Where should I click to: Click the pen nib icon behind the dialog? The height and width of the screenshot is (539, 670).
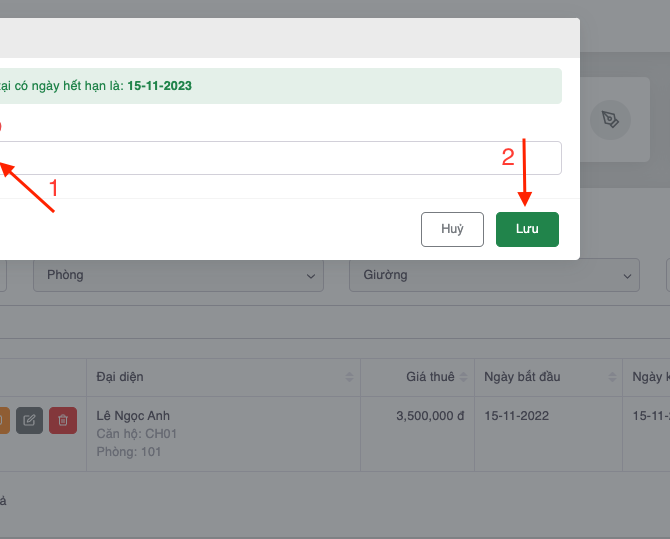click(609, 120)
